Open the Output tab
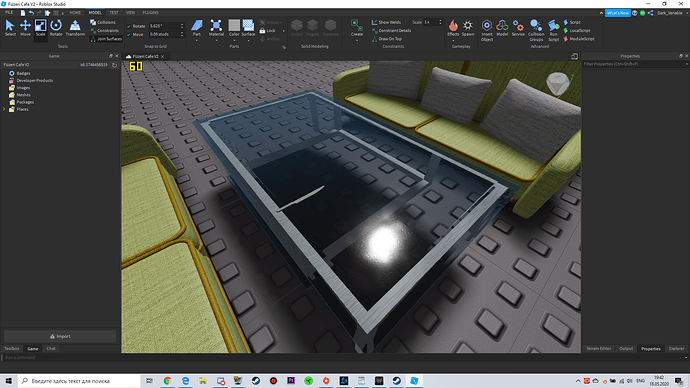Viewport: 690px width, 388px height. (626, 348)
